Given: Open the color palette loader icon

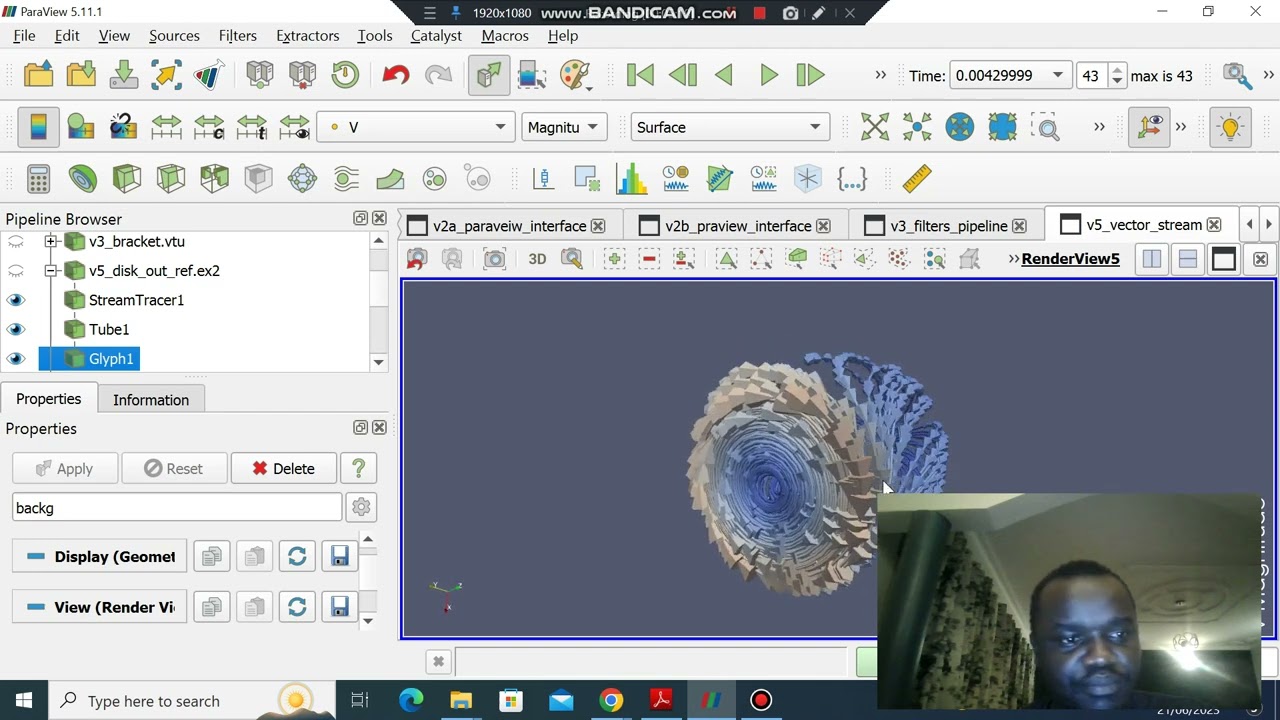Looking at the screenshot, I should [x=575, y=75].
